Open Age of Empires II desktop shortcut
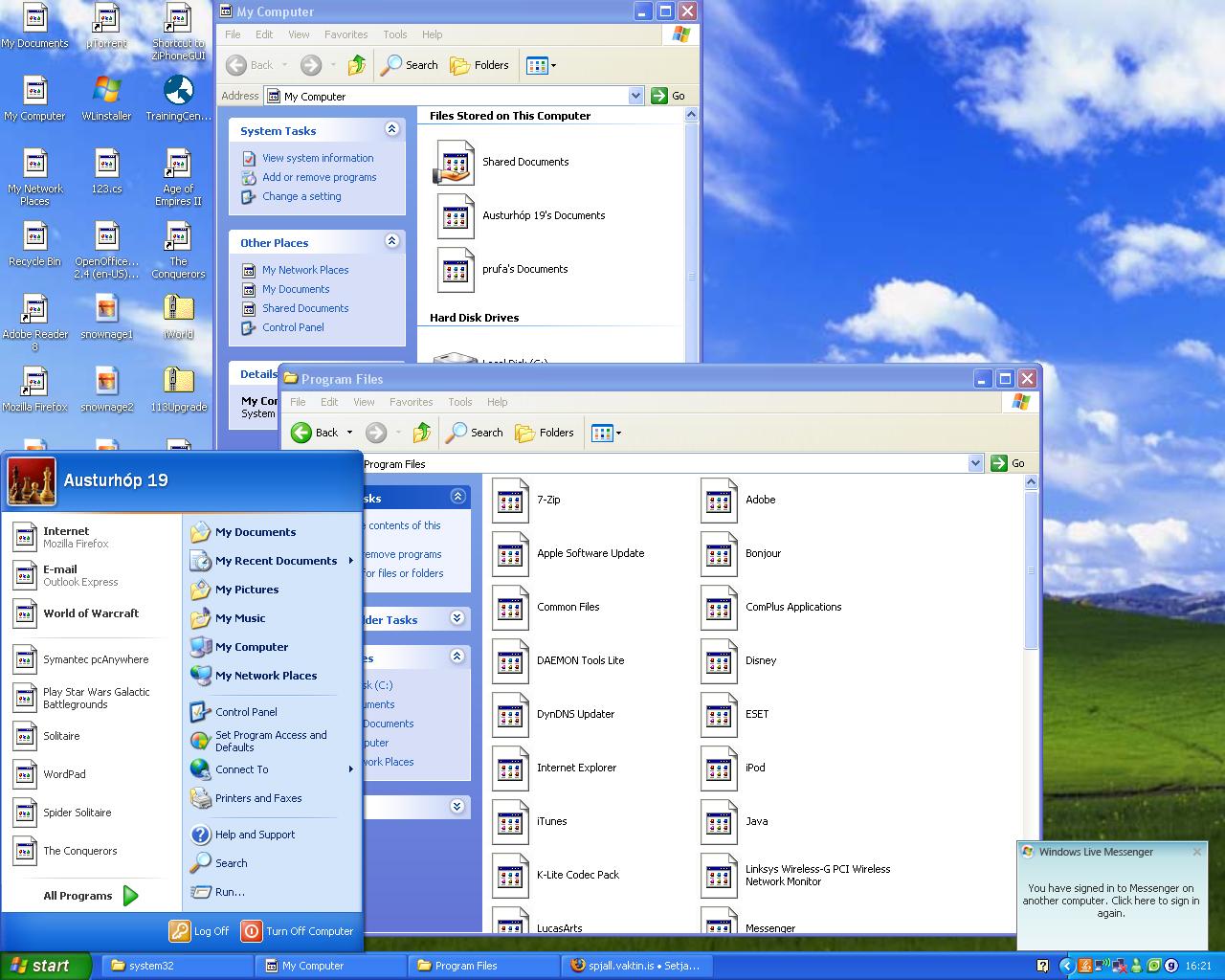Viewport: 1225px width, 980px height. coord(178,165)
